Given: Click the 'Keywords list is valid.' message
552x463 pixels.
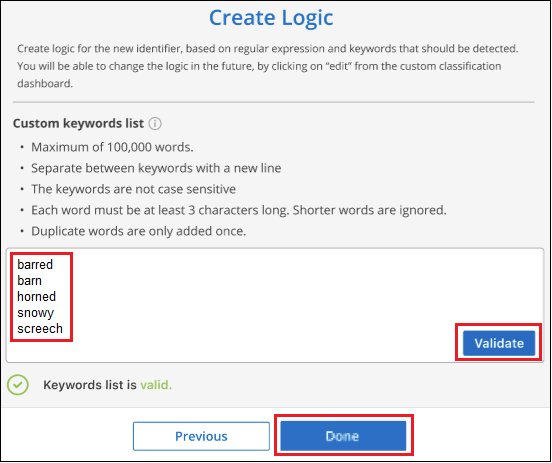Looking at the screenshot, I should [x=107, y=385].
